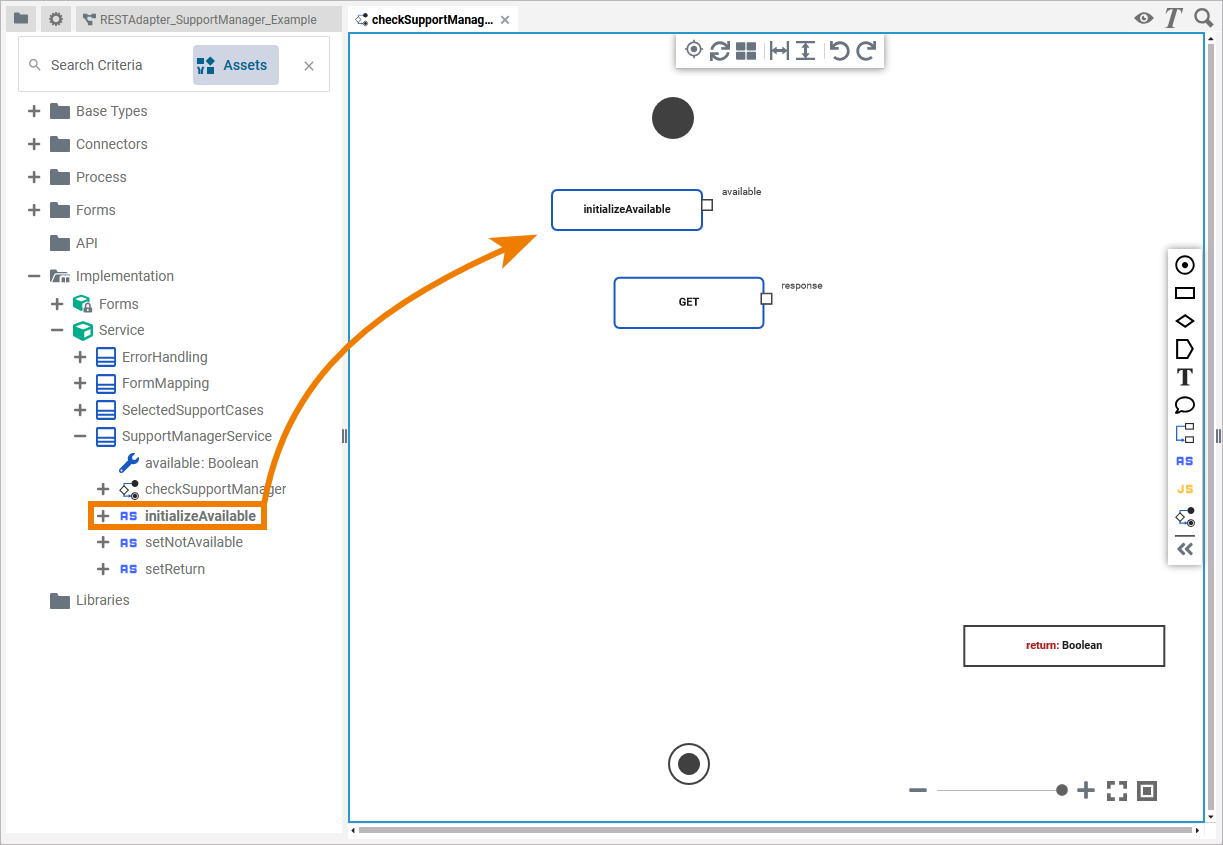Toggle the eye visibility icon at top right

click(1144, 18)
